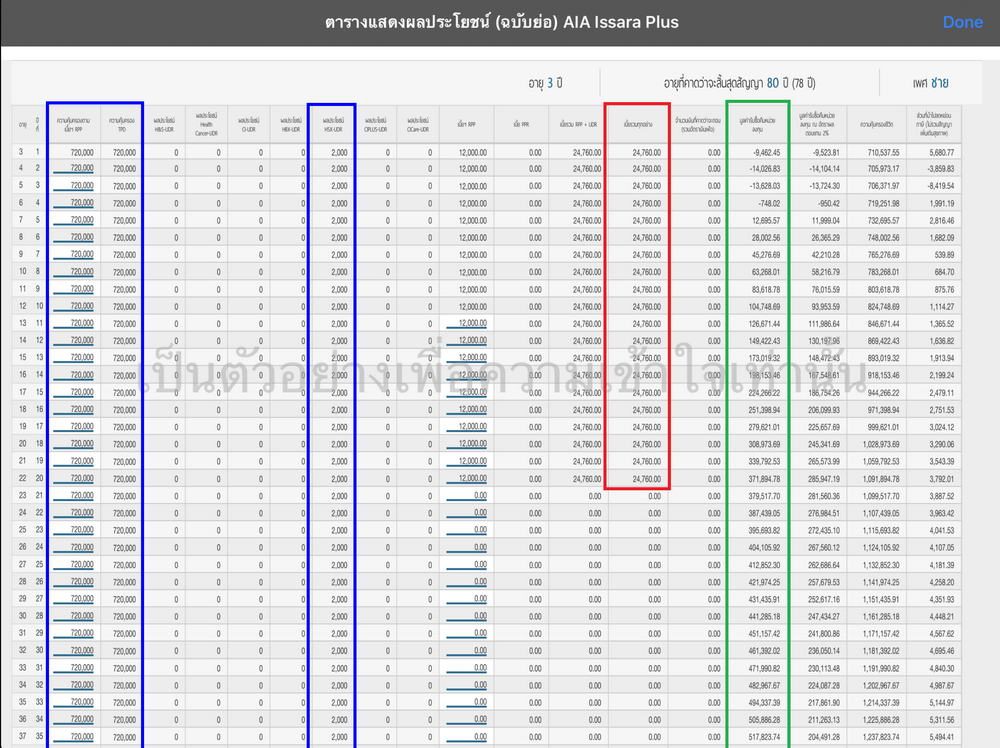The width and height of the screenshot is (1000, 748).
Task: Select the cell showing 404,105.92
Action: (x=765, y=548)
